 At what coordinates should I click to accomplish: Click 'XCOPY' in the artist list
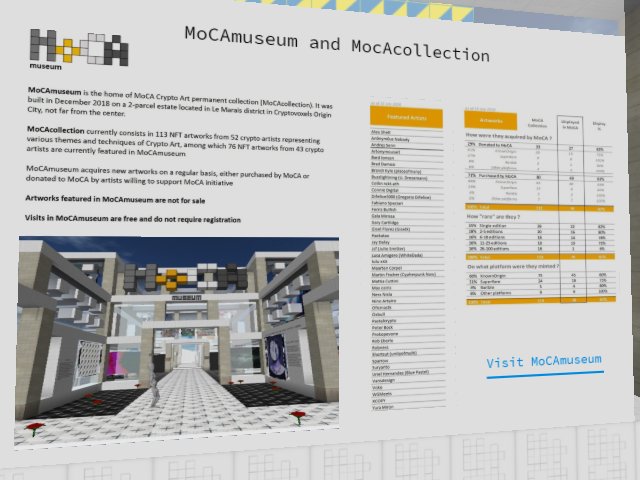(379, 401)
